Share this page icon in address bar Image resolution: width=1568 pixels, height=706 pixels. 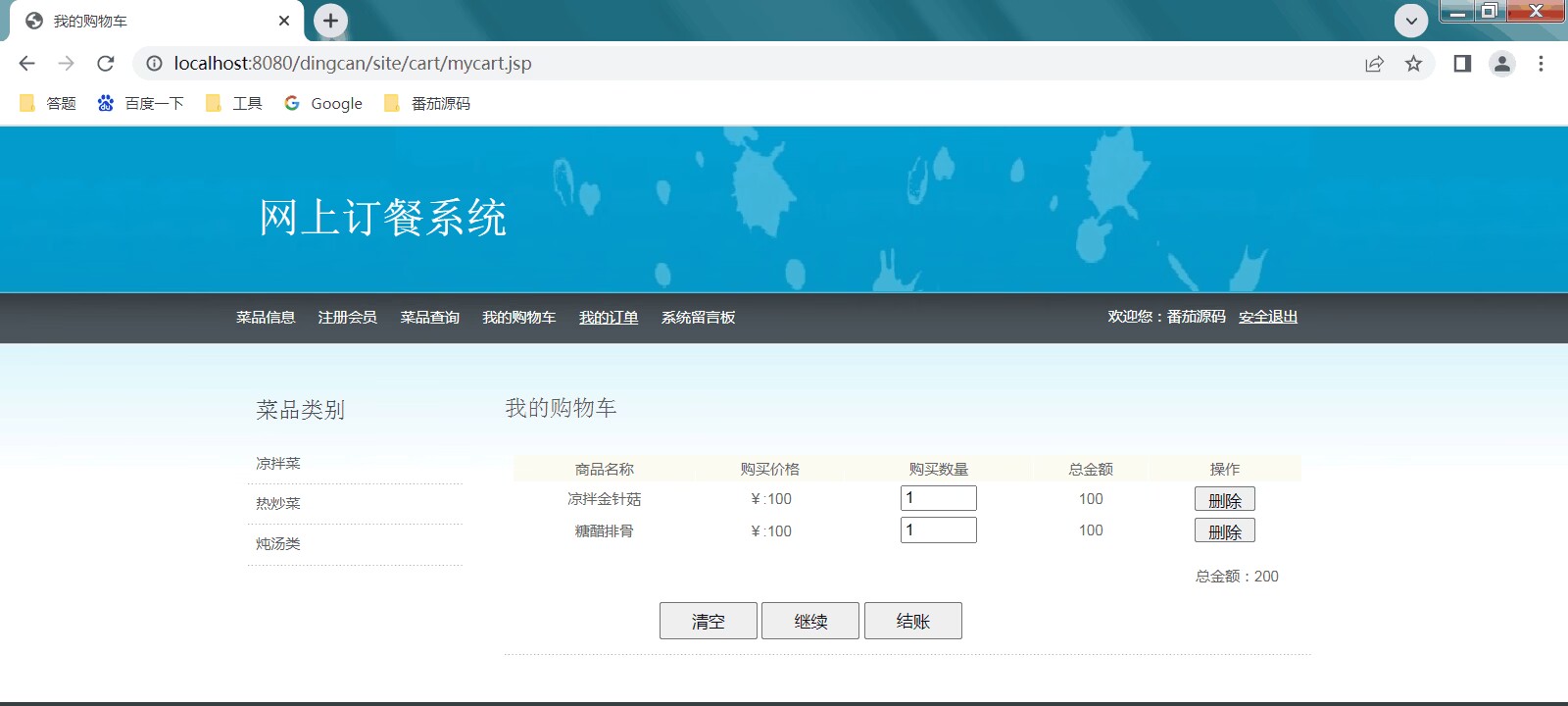[1374, 64]
